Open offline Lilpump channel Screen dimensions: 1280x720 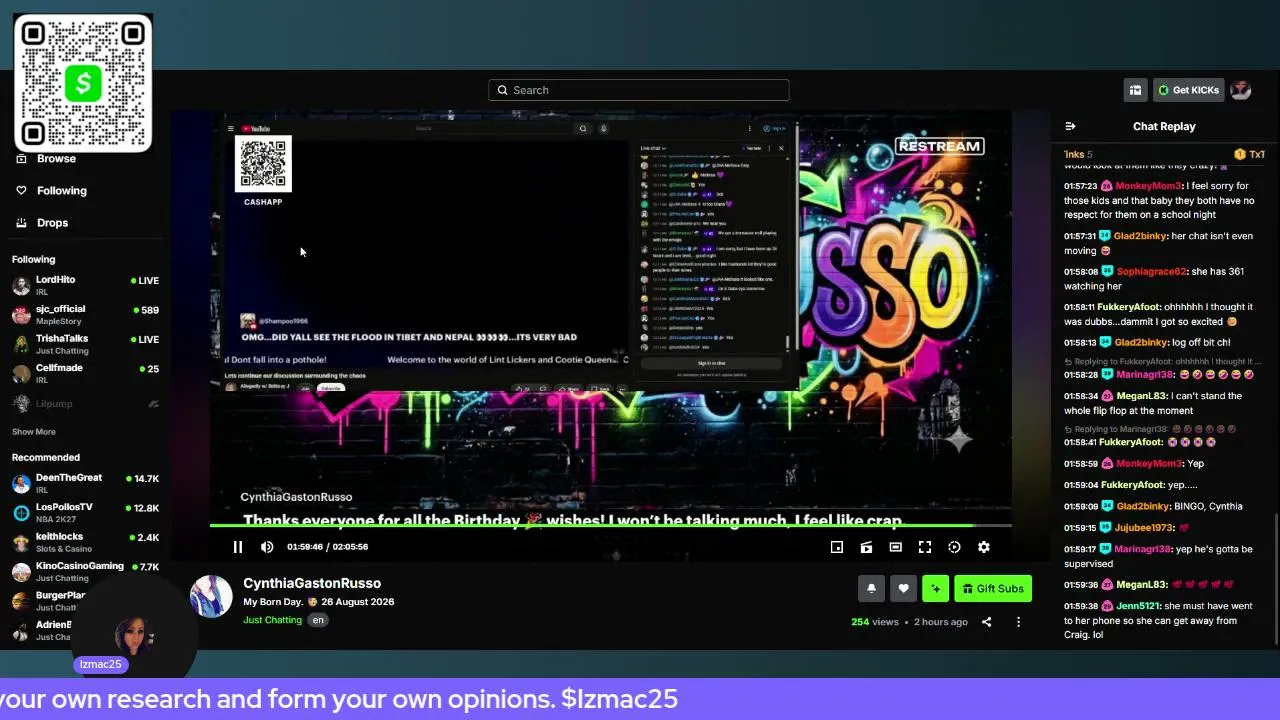click(85, 403)
